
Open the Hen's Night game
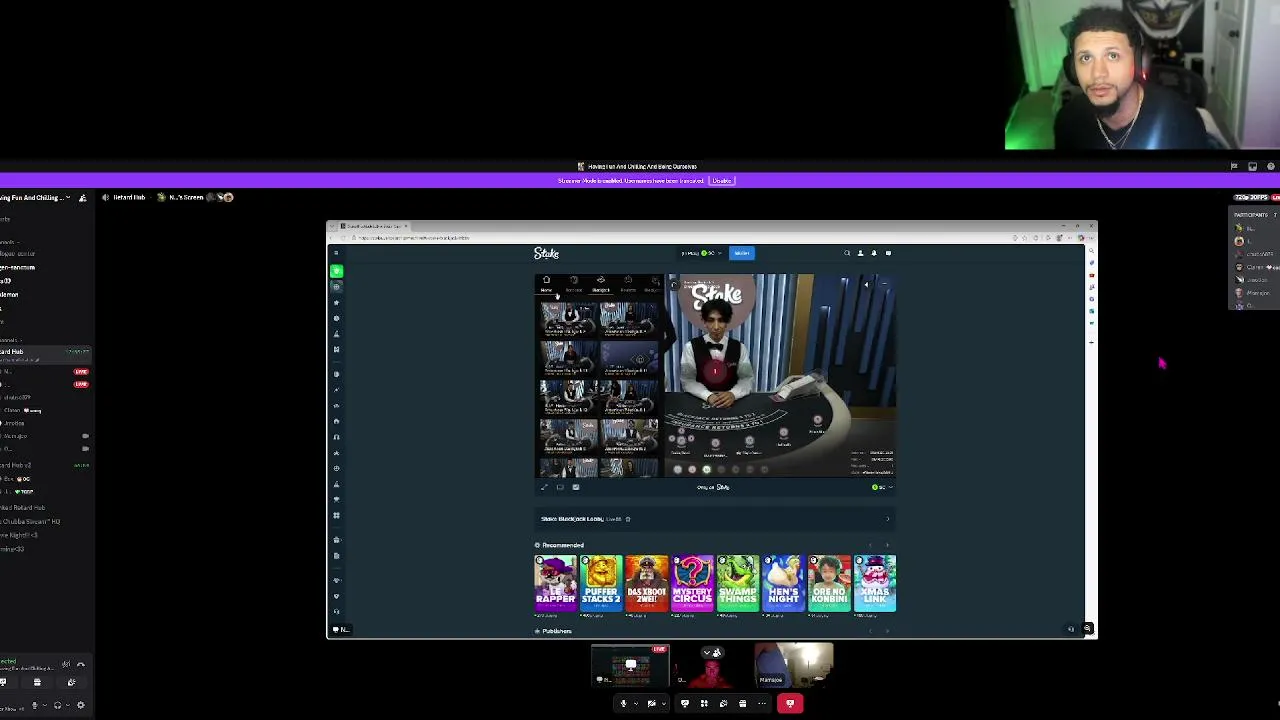[x=783, y=583]
